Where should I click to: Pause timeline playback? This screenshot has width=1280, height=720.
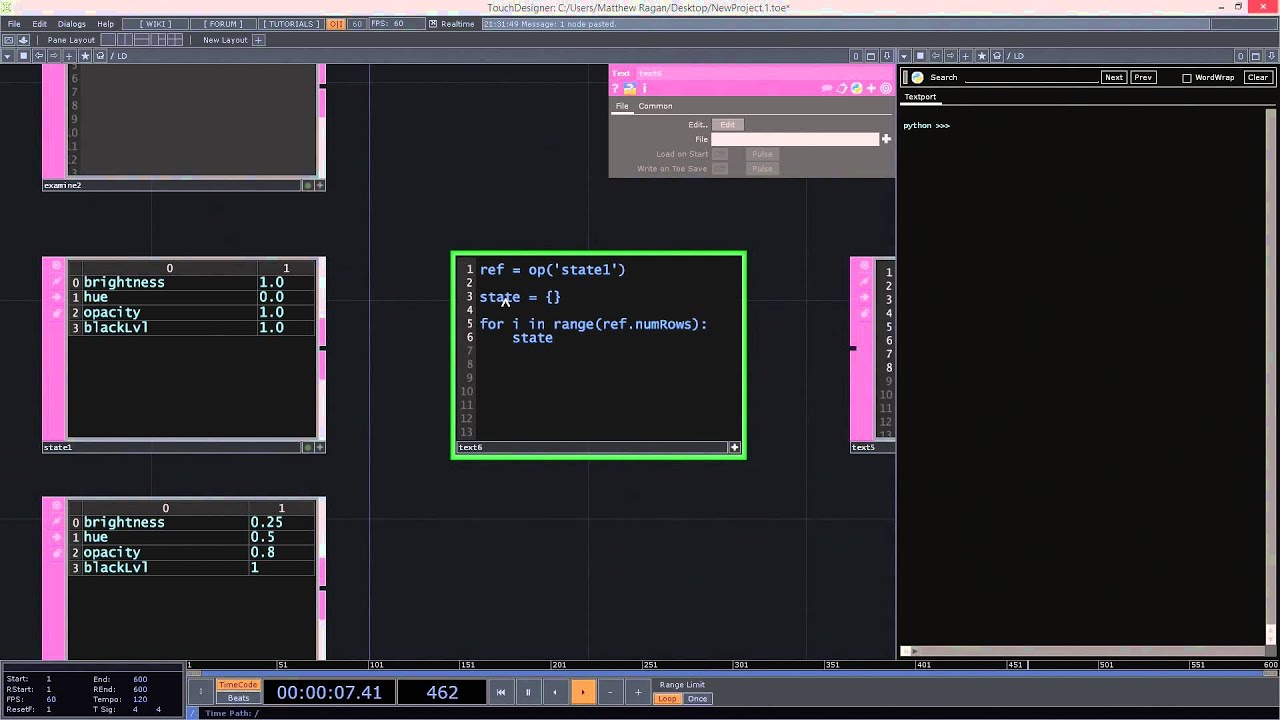tap(528, 692)
